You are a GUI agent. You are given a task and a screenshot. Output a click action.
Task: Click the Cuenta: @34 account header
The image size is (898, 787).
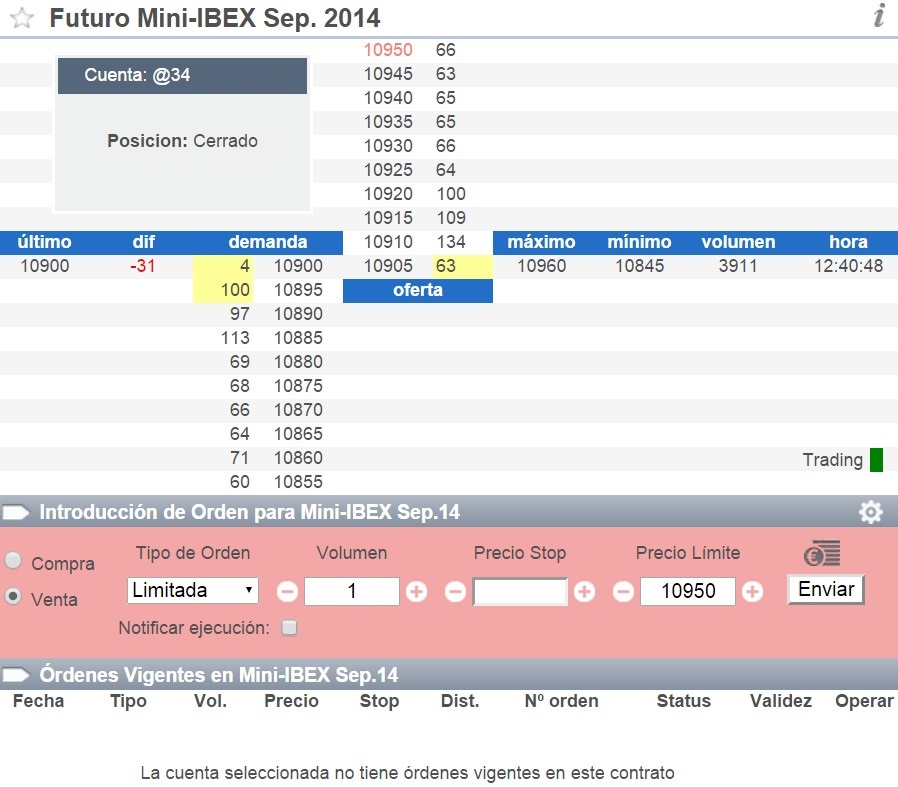(182, 76)
